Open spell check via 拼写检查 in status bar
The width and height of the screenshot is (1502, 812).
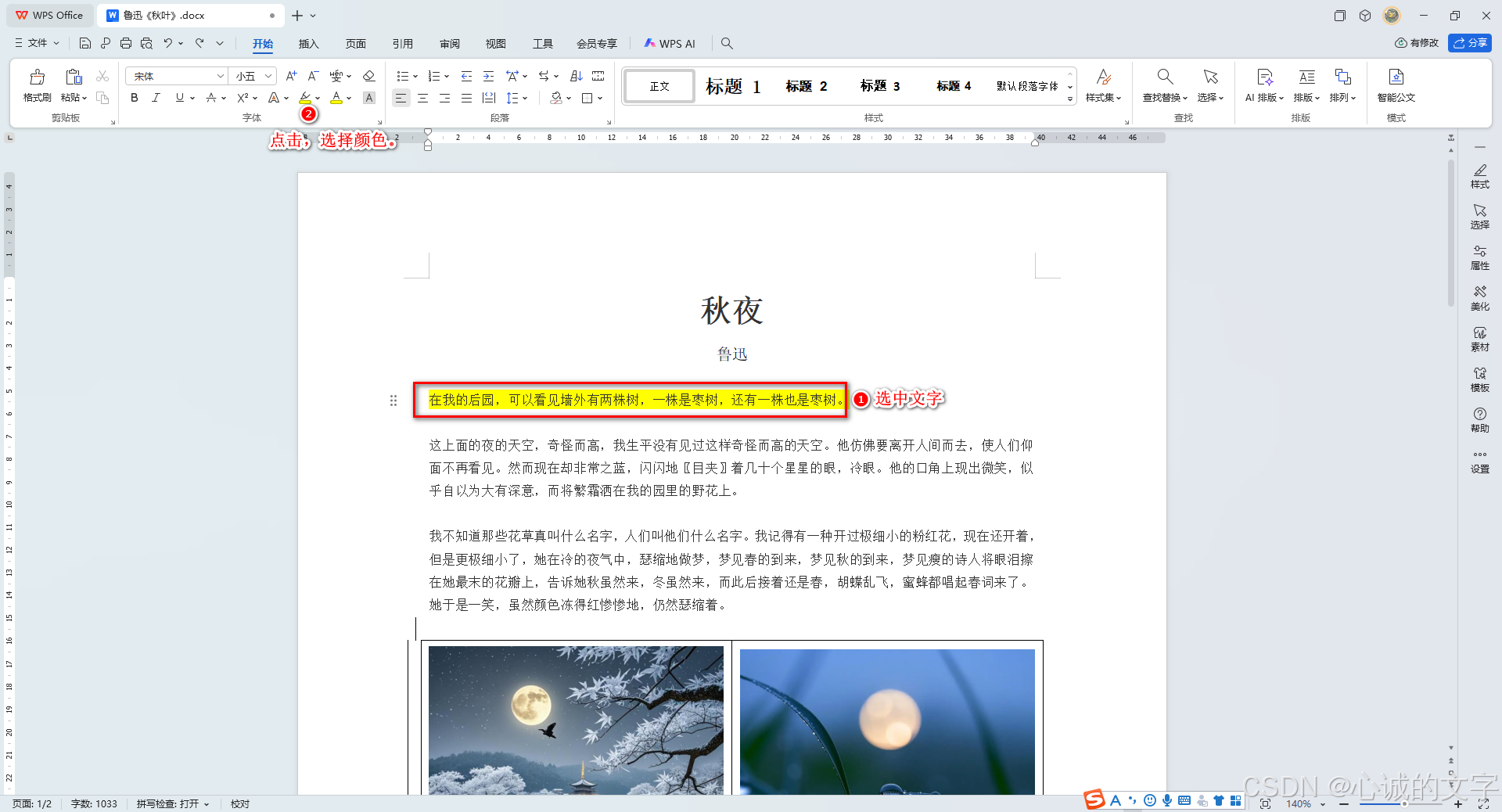[171, 803]
